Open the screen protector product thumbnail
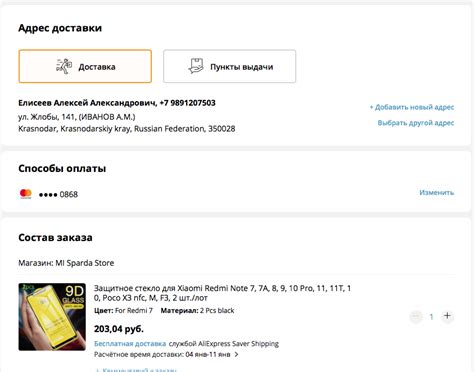This screenshot has height=372, width=474. (x=52, y=317)
